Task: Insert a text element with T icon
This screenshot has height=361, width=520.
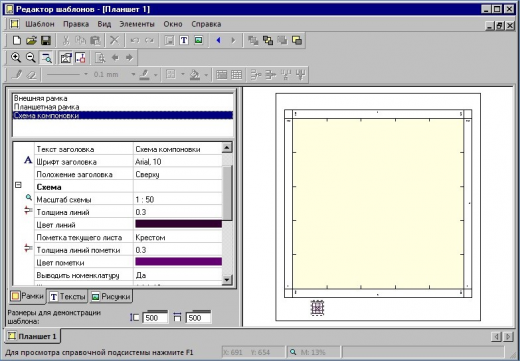Action: (x=184, y=40)
